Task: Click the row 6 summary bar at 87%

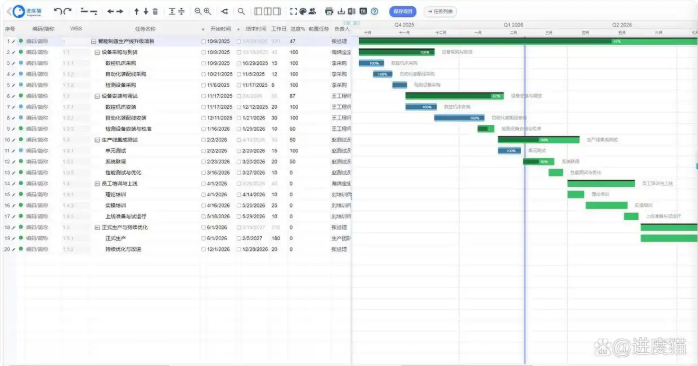Action: tap(455, 96)
